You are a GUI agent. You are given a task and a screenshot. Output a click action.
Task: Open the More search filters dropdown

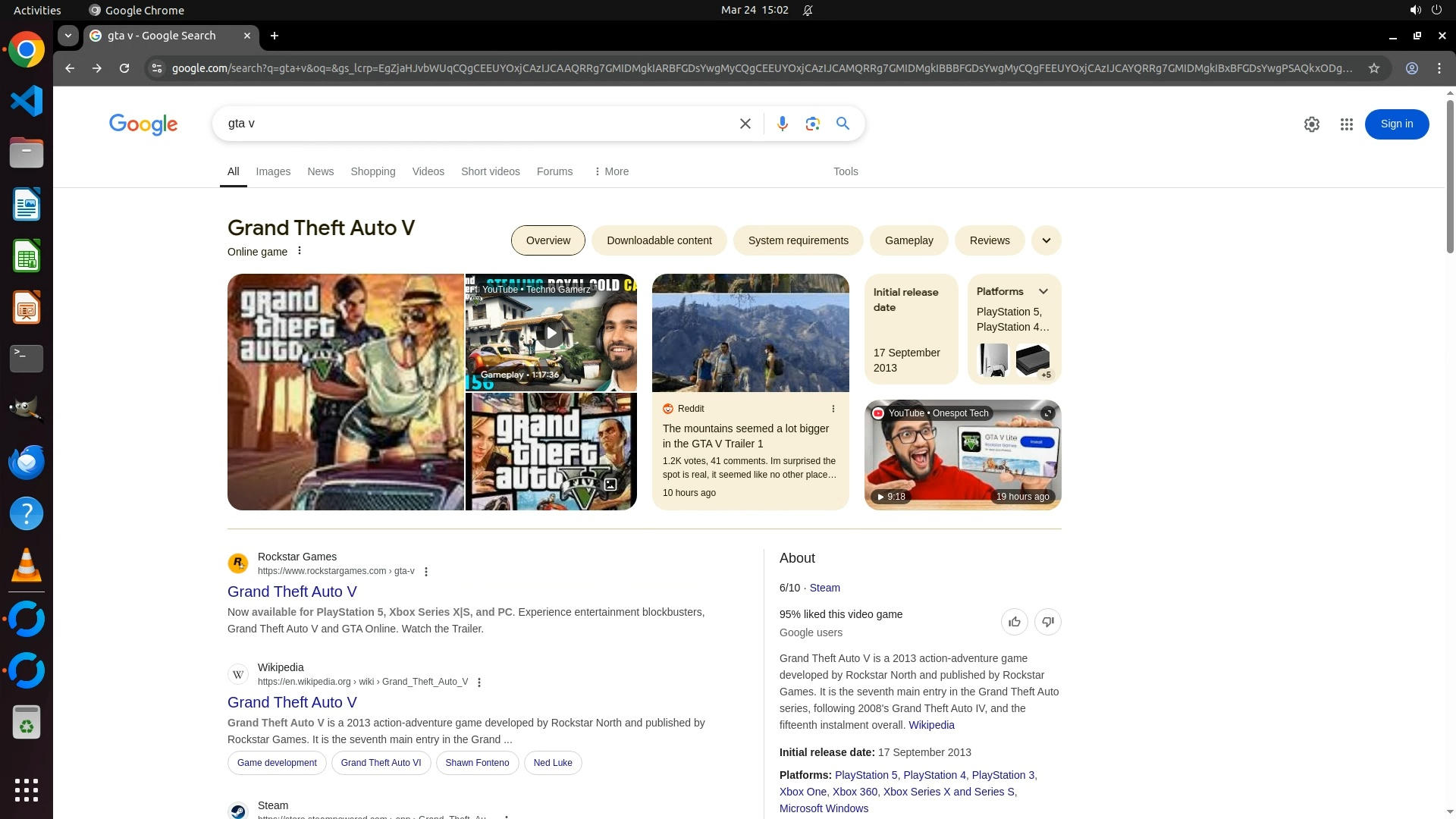(611, 171)
